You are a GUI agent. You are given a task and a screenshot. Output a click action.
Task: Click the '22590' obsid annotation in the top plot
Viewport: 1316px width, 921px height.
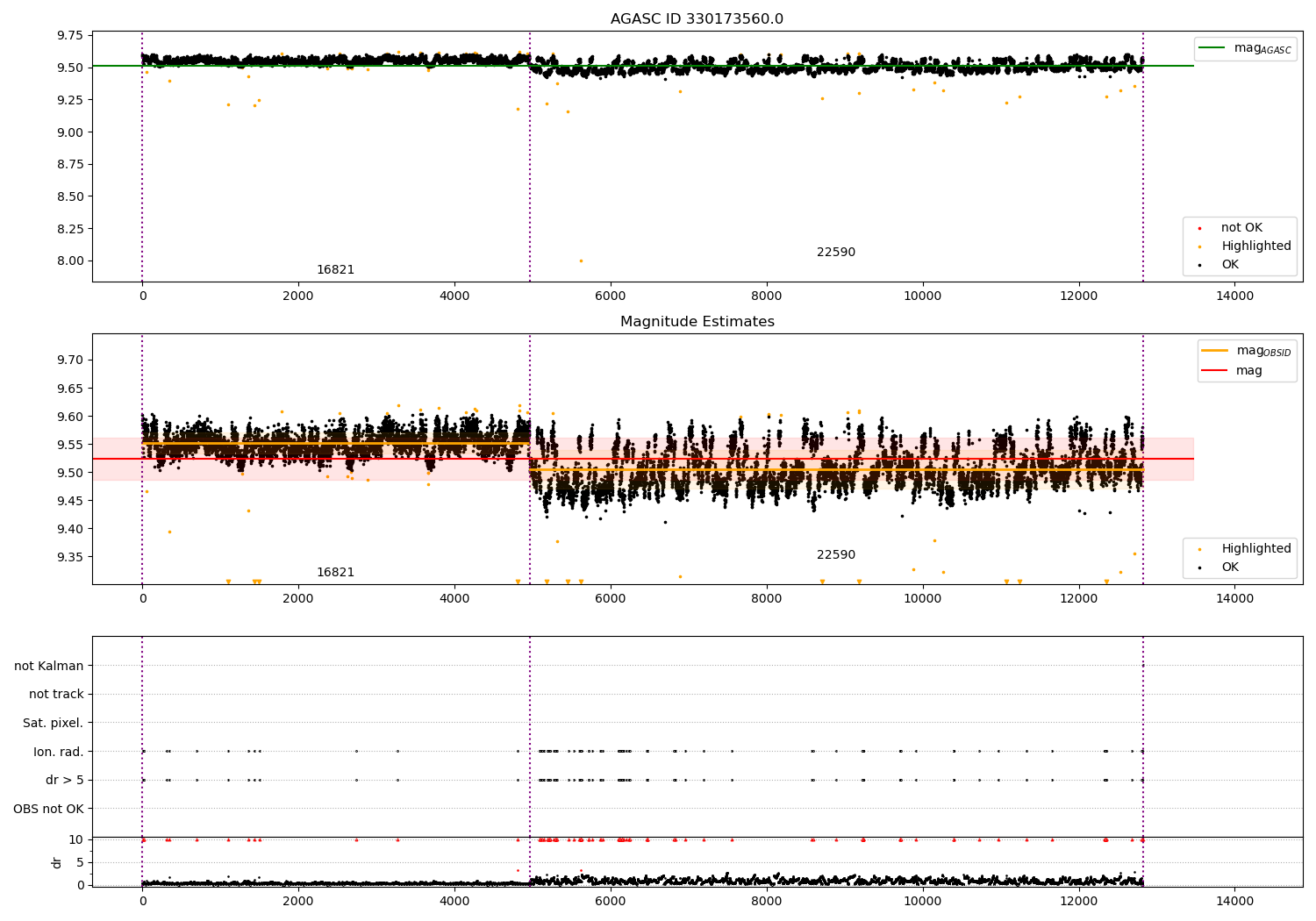tap(836, 253)
